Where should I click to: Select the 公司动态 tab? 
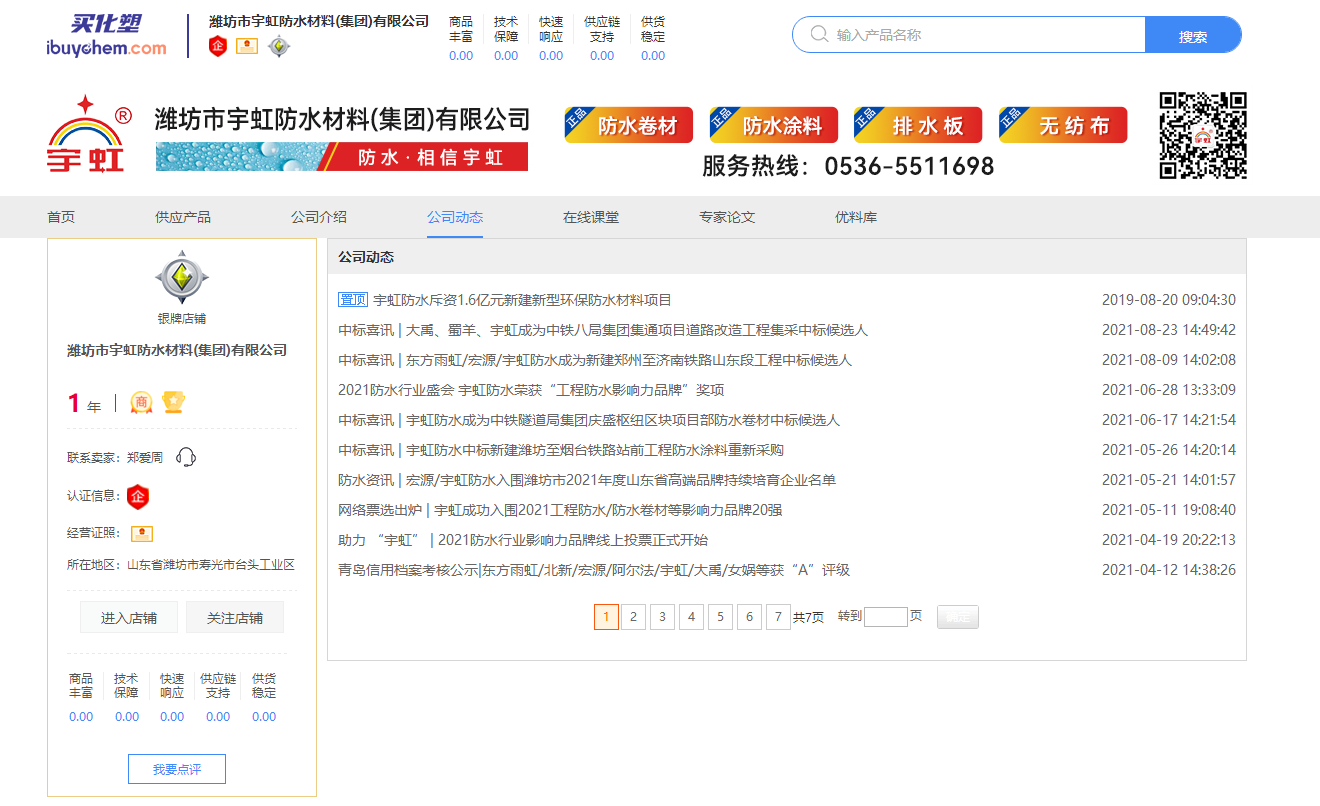(455, 217)
